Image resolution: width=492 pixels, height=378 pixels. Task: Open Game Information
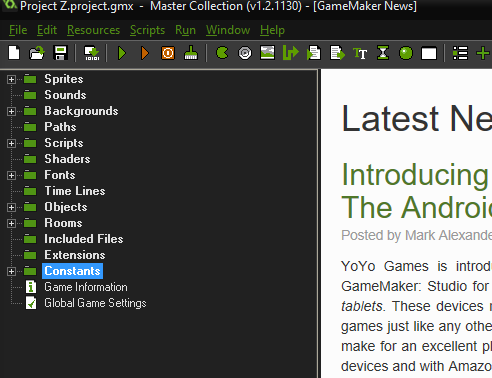point(86,287)
